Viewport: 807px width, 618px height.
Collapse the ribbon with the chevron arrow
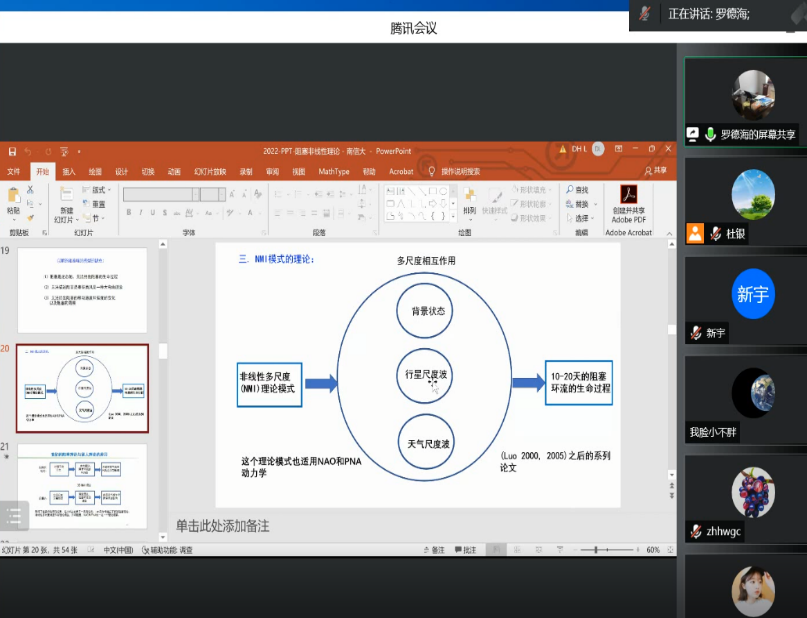pyautogui.click(x=670, y=233)
